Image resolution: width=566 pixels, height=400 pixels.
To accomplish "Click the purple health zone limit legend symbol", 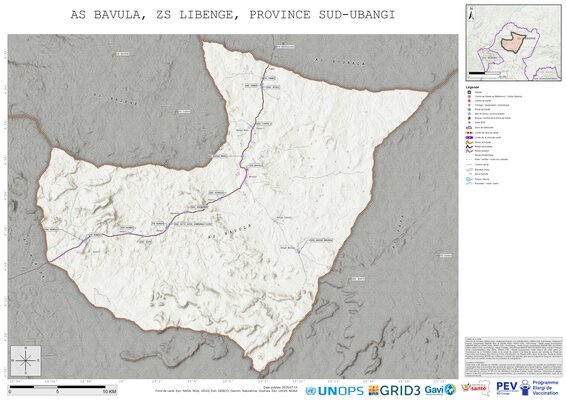I will [x=469, y=138].
